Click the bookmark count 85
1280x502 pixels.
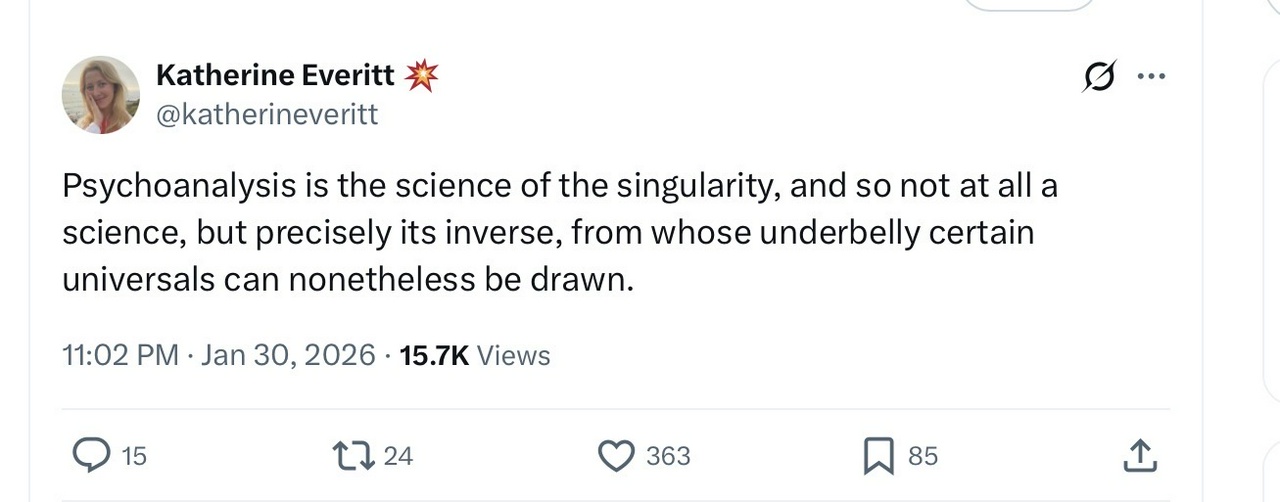click(x=923, y=456)
